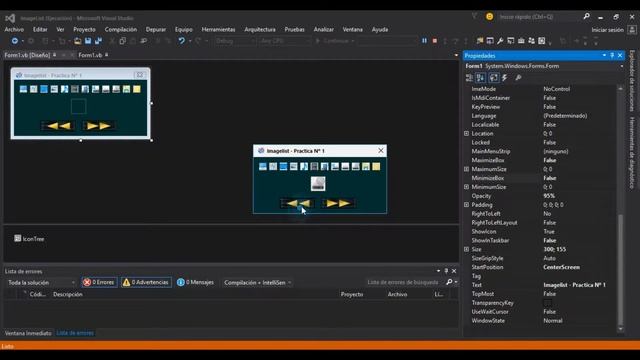The height and width of the screenshot is (360, 640).
Task: Open the Ayuda menu
Action: pos(380,29)
